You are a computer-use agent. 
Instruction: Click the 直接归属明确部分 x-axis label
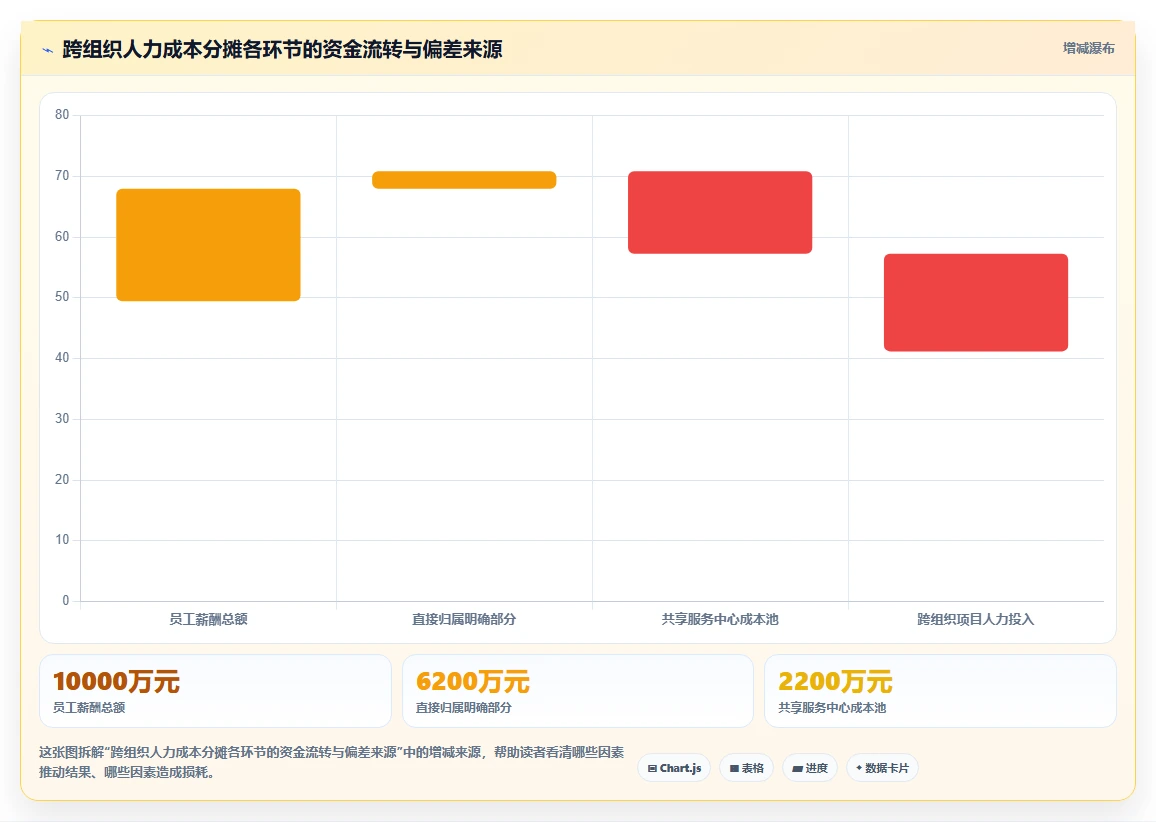[x=464, y=619]
